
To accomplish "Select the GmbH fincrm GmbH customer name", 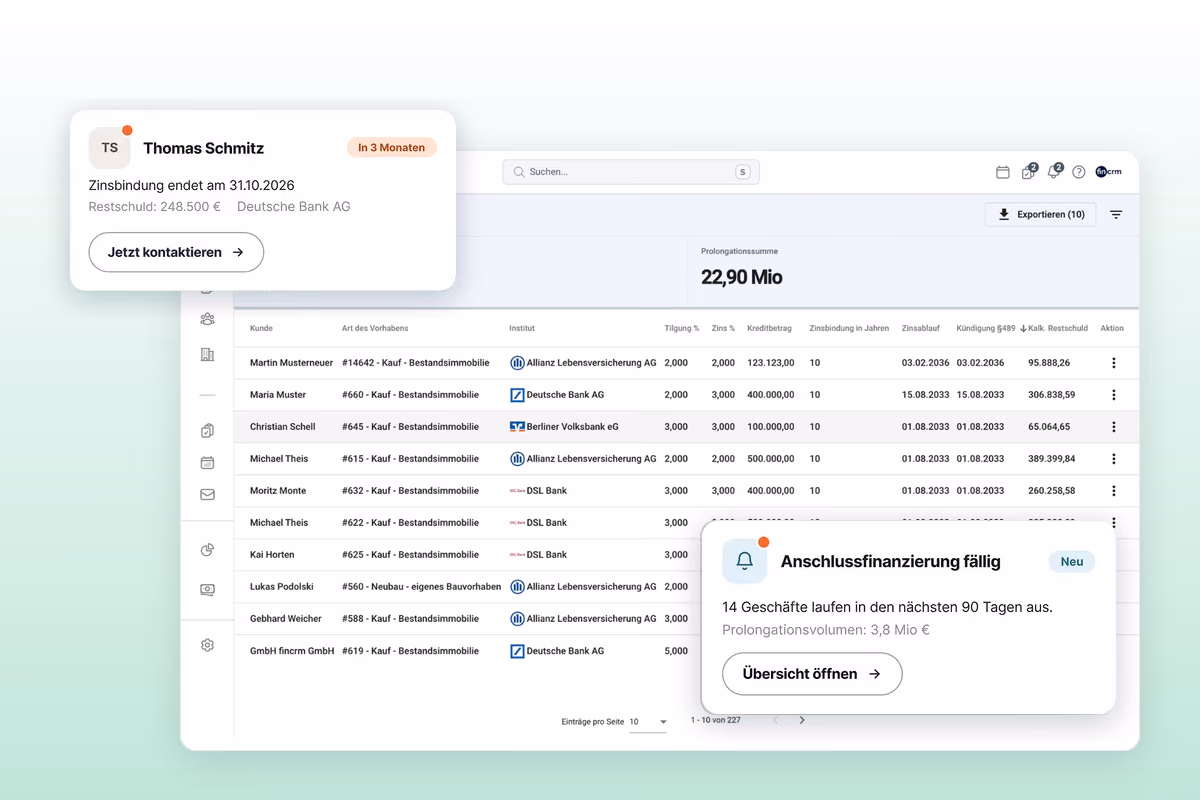I will pos(292,651).
